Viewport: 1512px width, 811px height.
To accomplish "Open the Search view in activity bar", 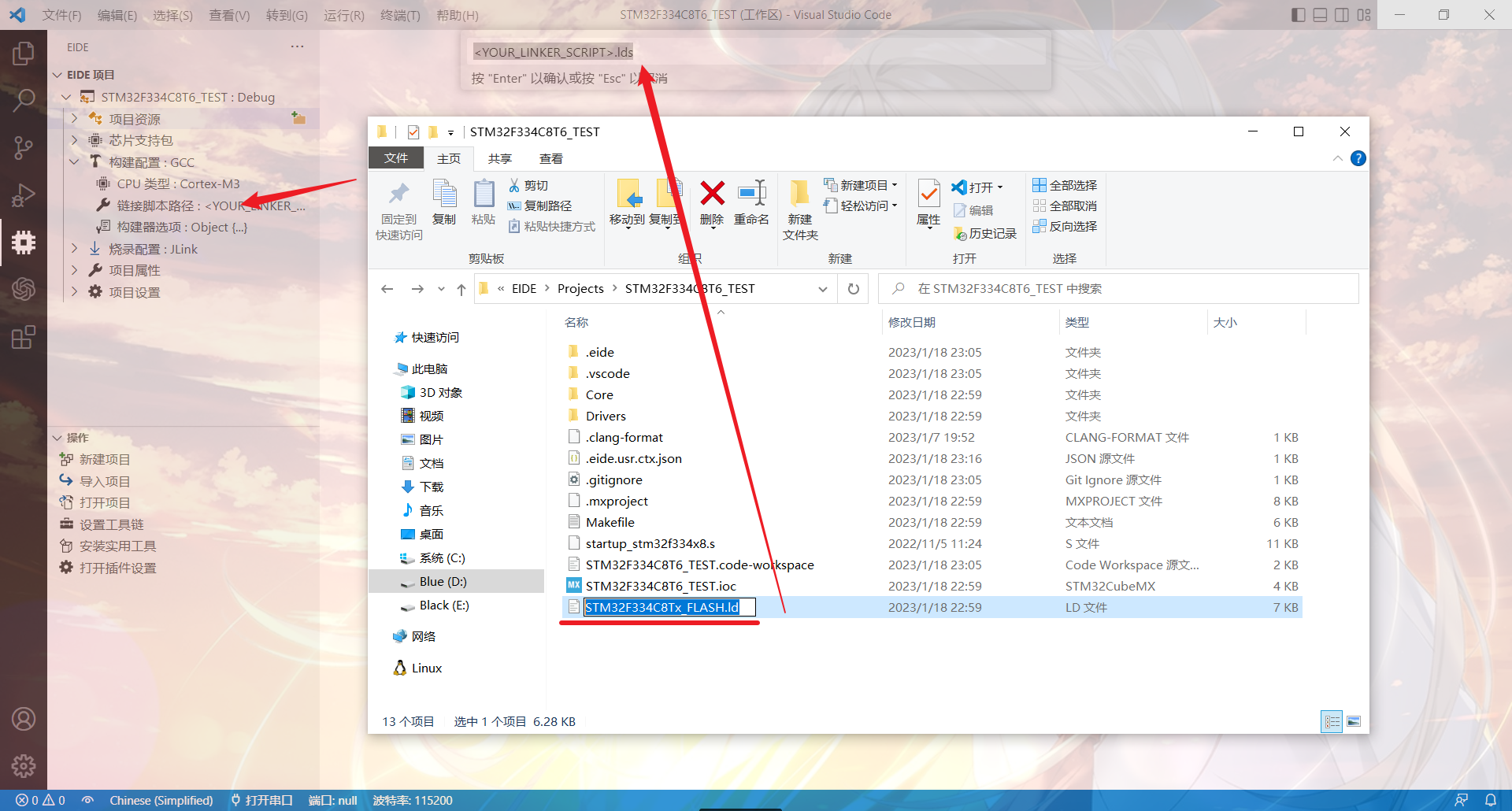I will click(24, 100).
